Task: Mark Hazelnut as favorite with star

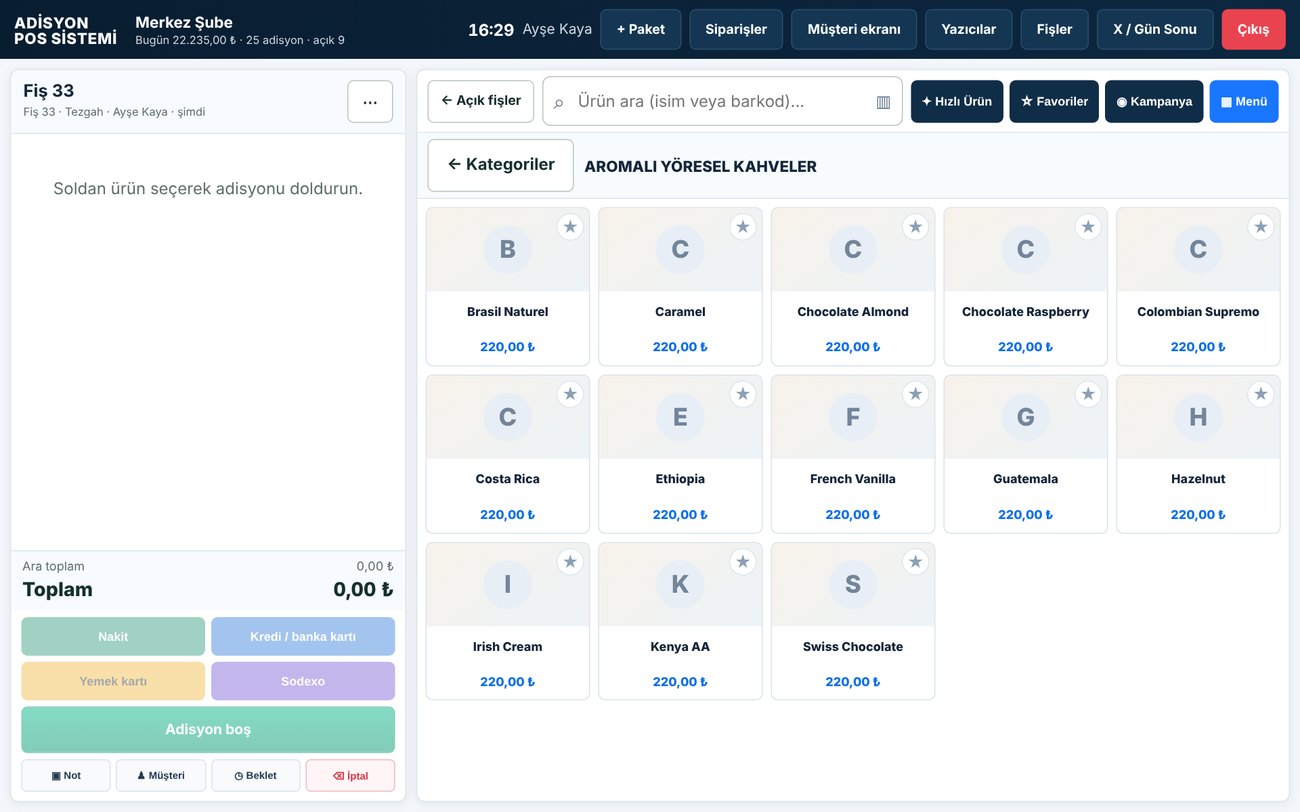Action: click(1260, 394)
